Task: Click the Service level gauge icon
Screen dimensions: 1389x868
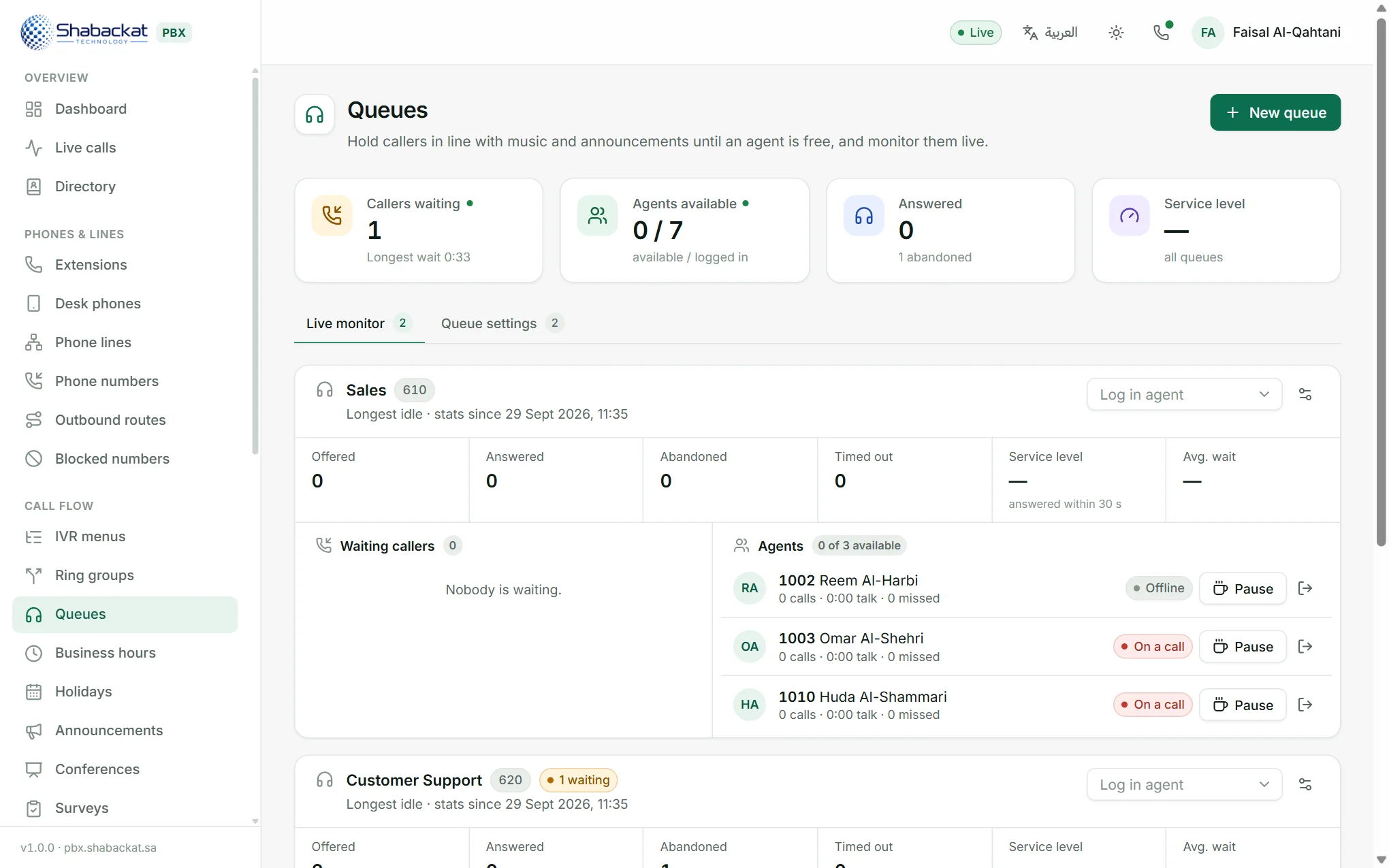Action: 1130,216
